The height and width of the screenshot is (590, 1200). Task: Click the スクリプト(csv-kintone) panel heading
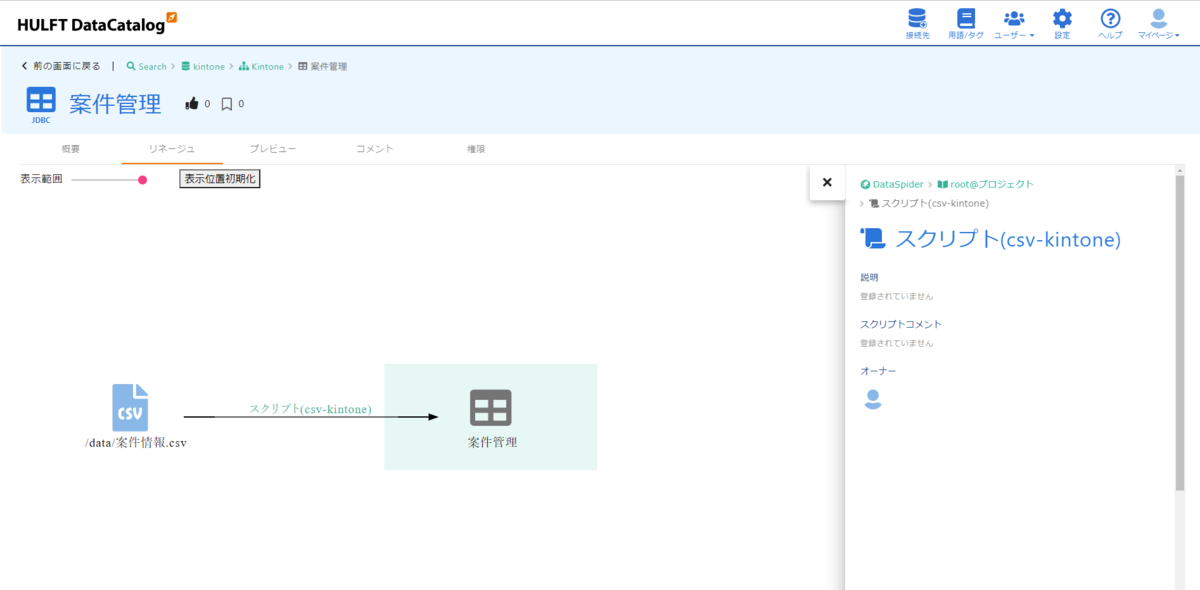click(x=1008, y=239)
